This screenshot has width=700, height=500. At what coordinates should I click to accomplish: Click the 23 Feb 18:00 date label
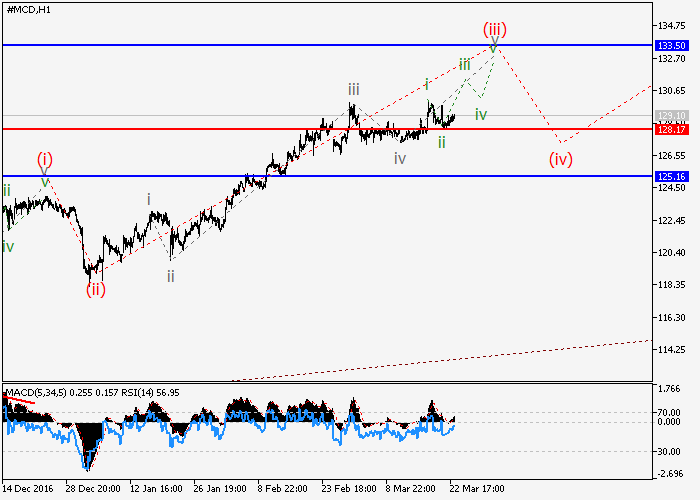point(349,489)
